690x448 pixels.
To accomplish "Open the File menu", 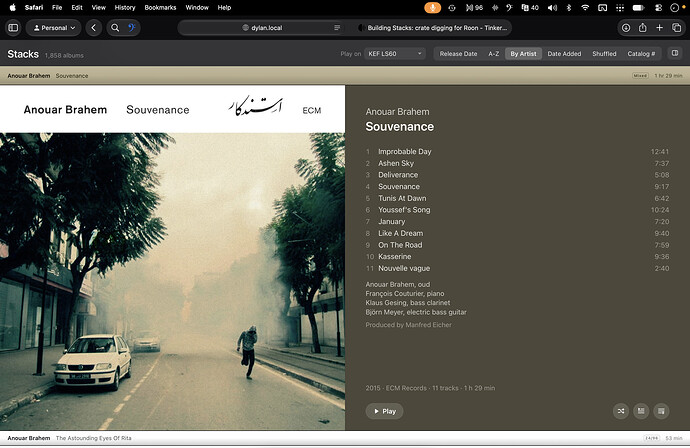I will [x=57, y=7].
